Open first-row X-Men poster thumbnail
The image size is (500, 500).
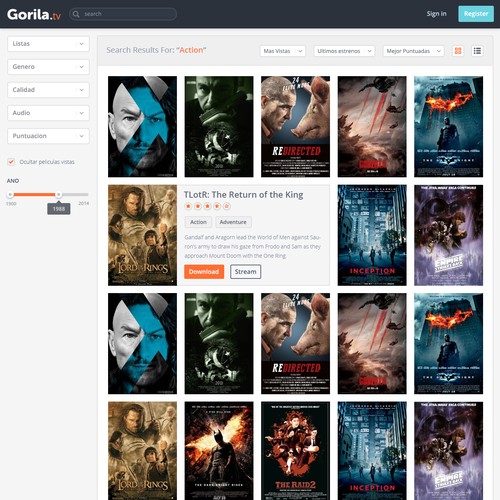pyautogui.click(x=142, y=127)
